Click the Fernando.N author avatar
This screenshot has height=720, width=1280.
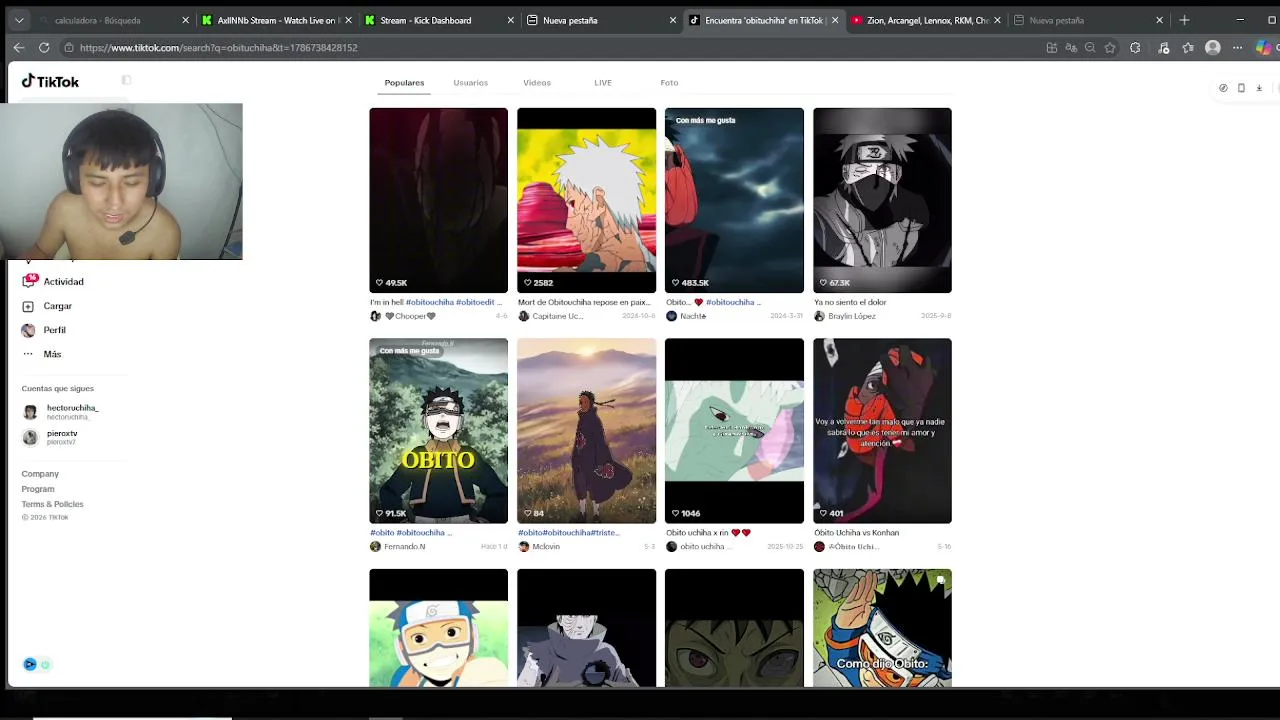tap(375, 547)
